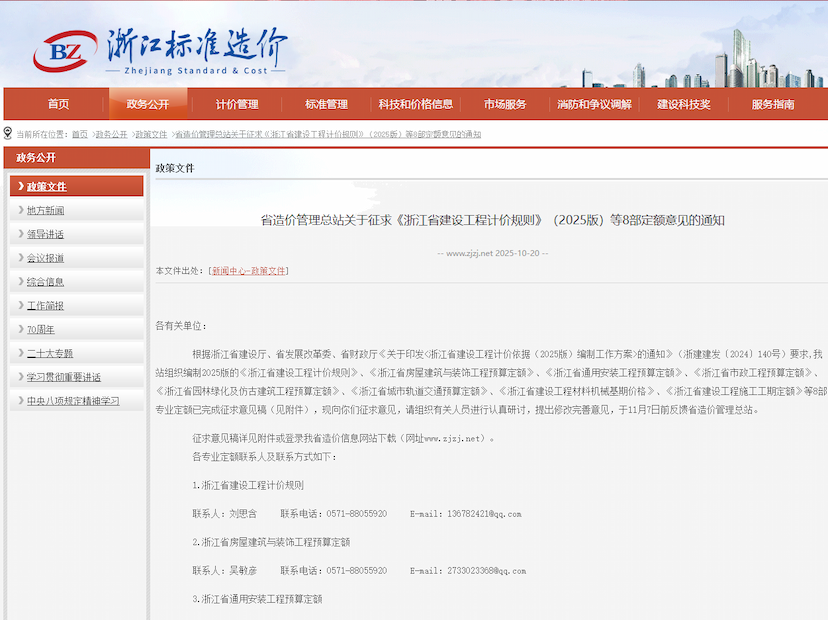Screen dimensions: 828x620
Task: Click the arrow icon beside 地方新闻
Action: pos(20,210)
